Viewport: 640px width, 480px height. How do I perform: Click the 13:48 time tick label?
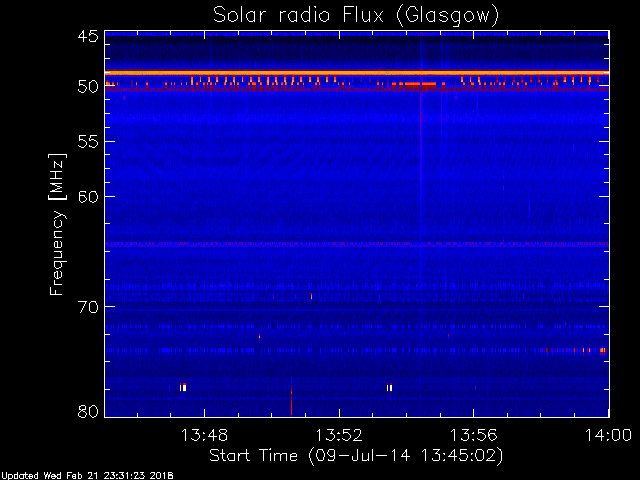[x=204, y=436]
